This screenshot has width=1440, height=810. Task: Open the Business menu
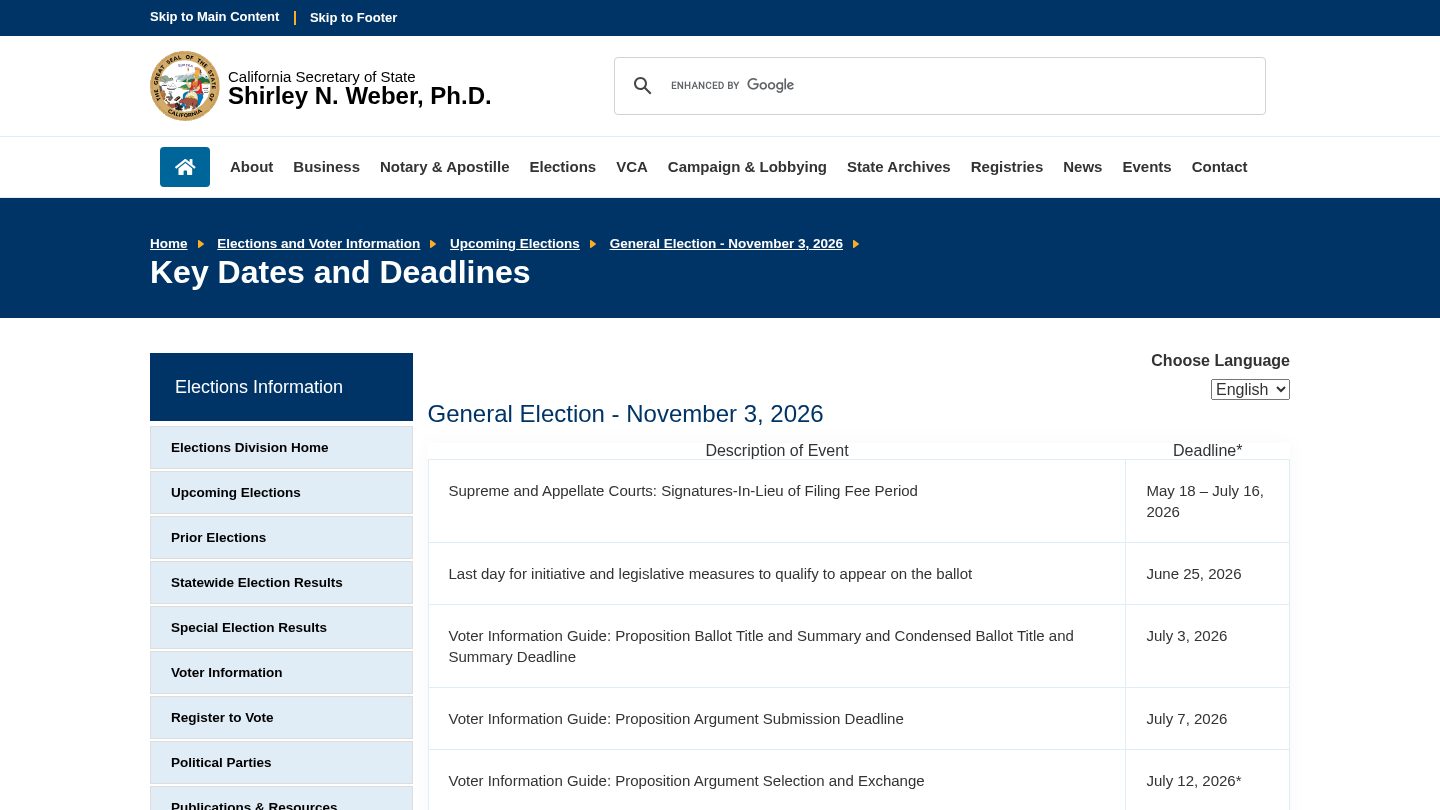pyautogui.click(x=326, y=167)
